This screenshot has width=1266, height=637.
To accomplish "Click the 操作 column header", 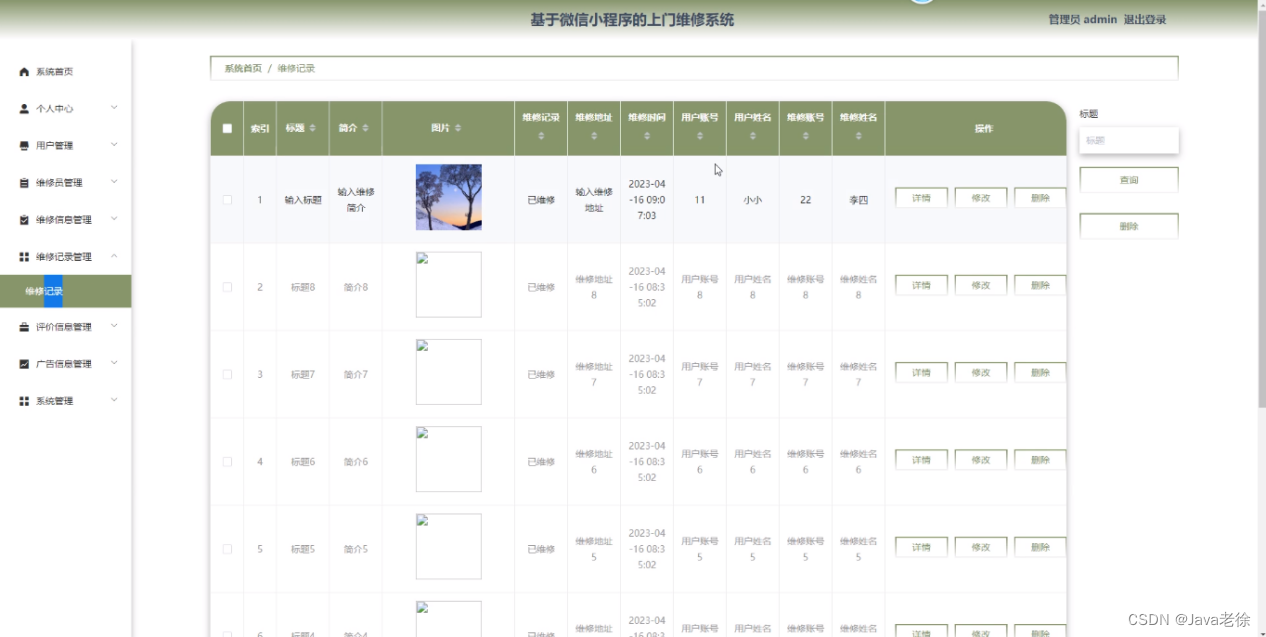I will [984, 128].
